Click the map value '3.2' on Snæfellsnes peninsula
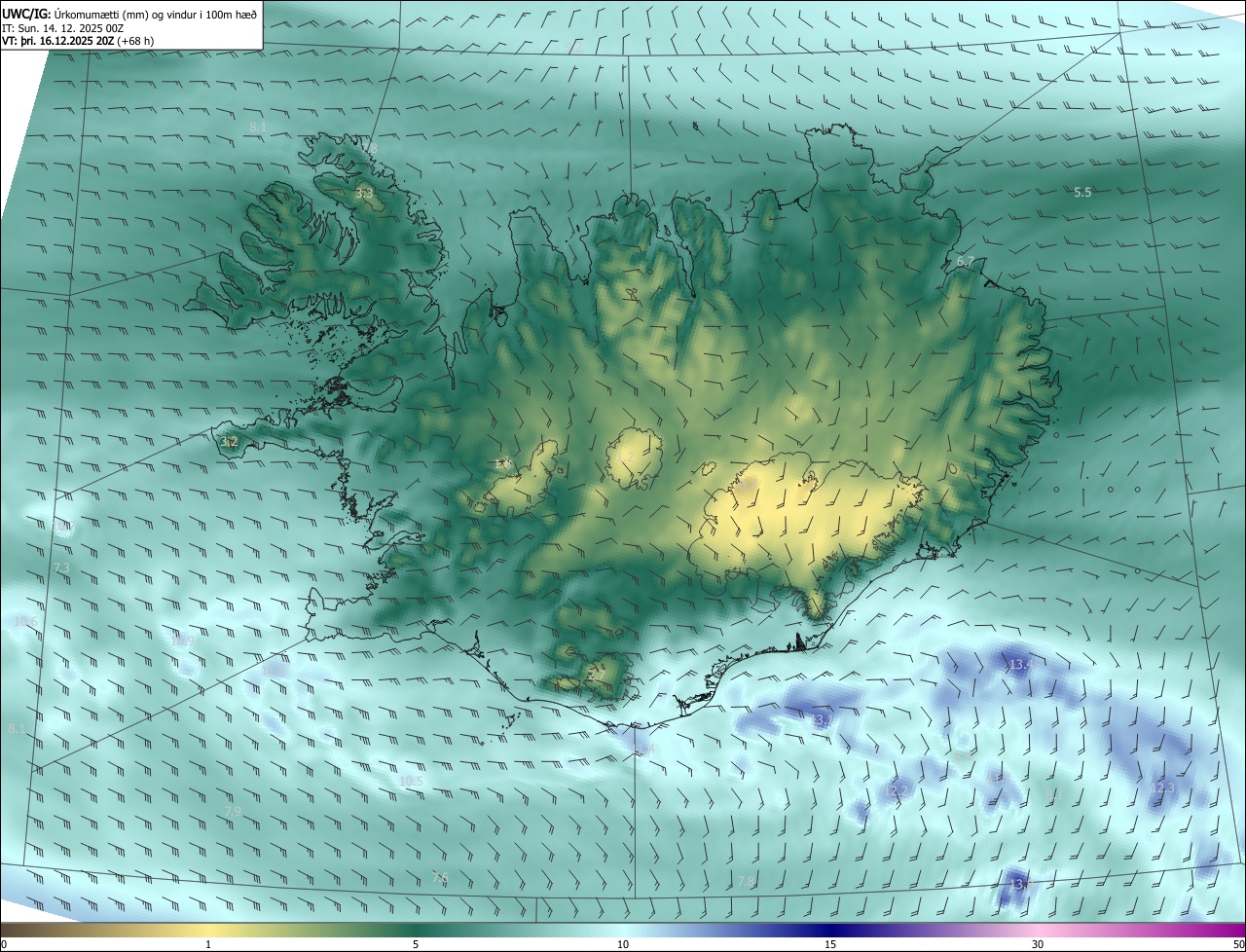The height and width of the screenshot is (952, 1246). pos(229,442)
